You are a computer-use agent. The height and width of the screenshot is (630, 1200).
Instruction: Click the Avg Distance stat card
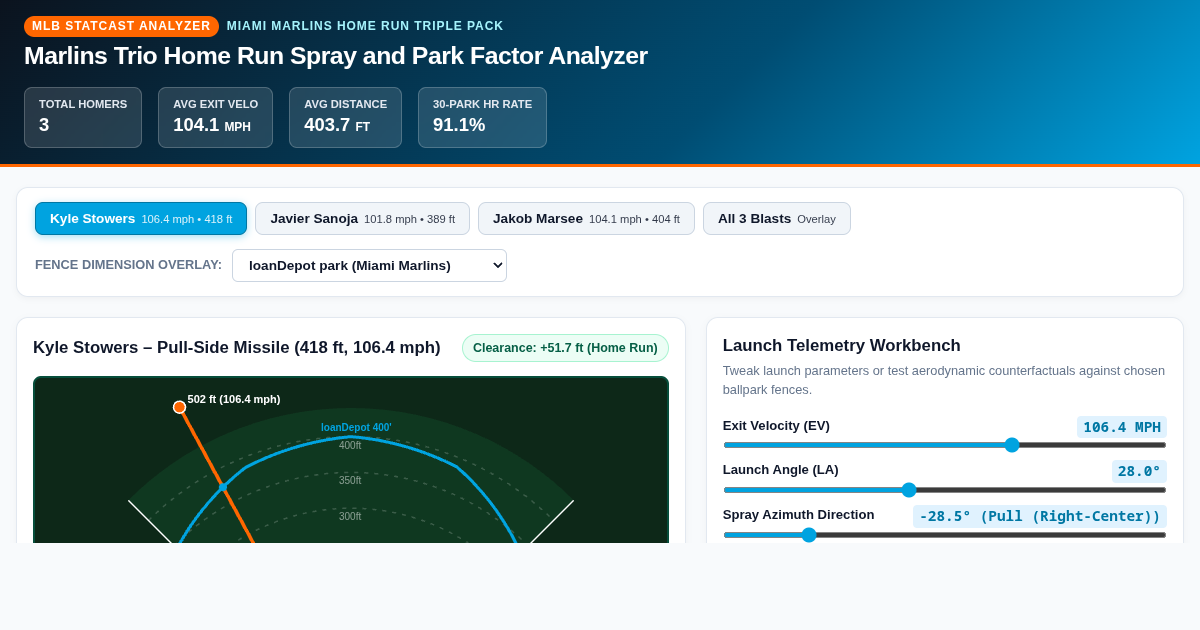pos(345,117)
